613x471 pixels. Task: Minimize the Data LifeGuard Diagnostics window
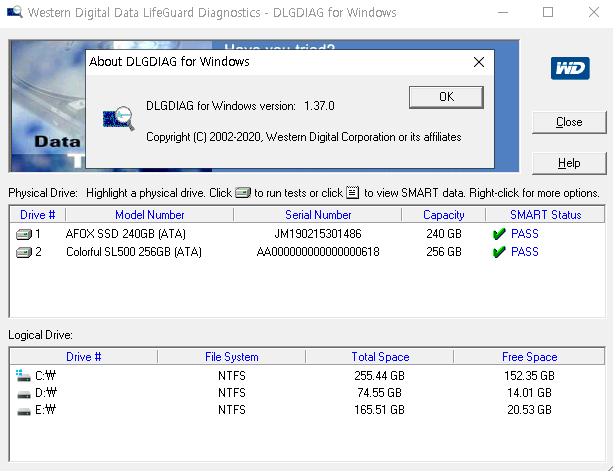tap(503, 13)
